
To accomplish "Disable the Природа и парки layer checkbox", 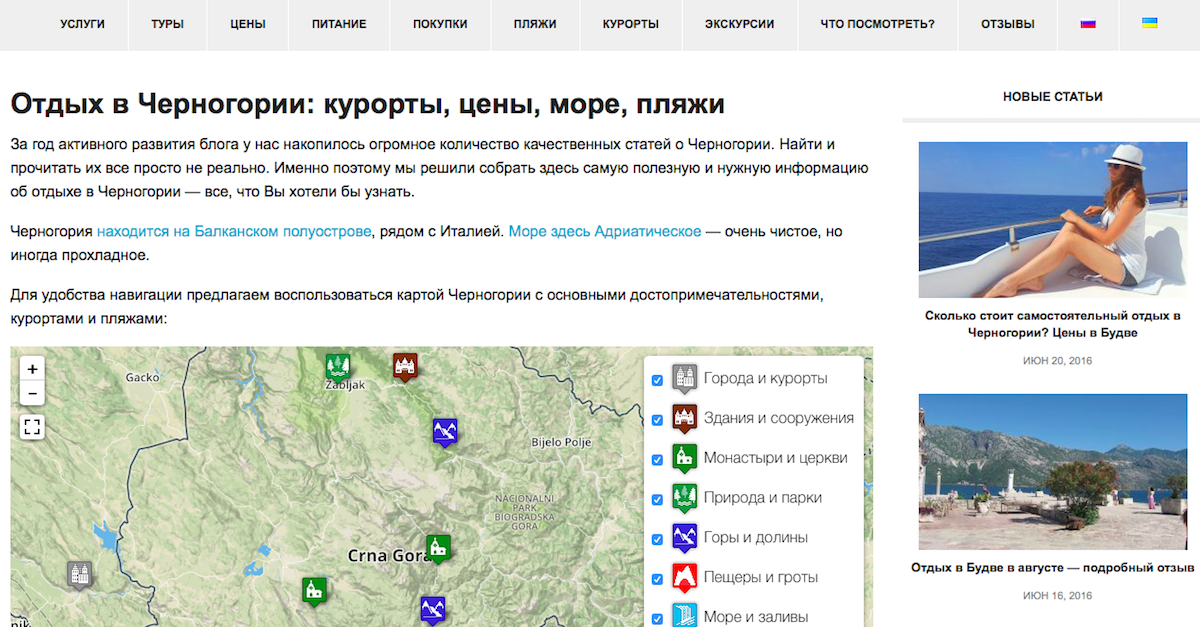I will (657, 499).
